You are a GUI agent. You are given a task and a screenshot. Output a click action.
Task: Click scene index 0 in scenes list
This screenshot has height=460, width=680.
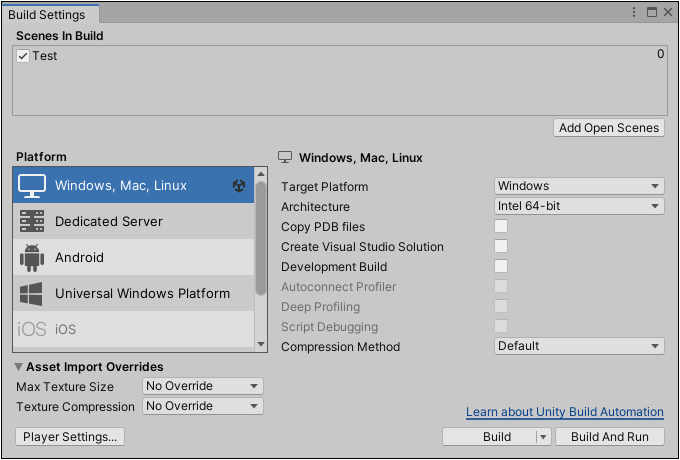tap(660, 55)
